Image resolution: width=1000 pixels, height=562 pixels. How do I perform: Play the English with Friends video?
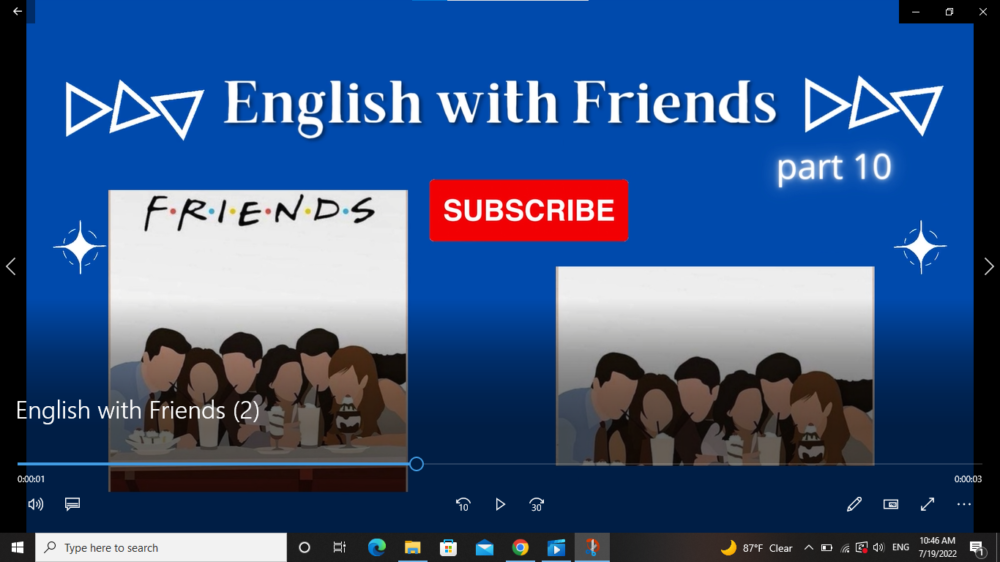pyautogui.click(x=500, y=505)
